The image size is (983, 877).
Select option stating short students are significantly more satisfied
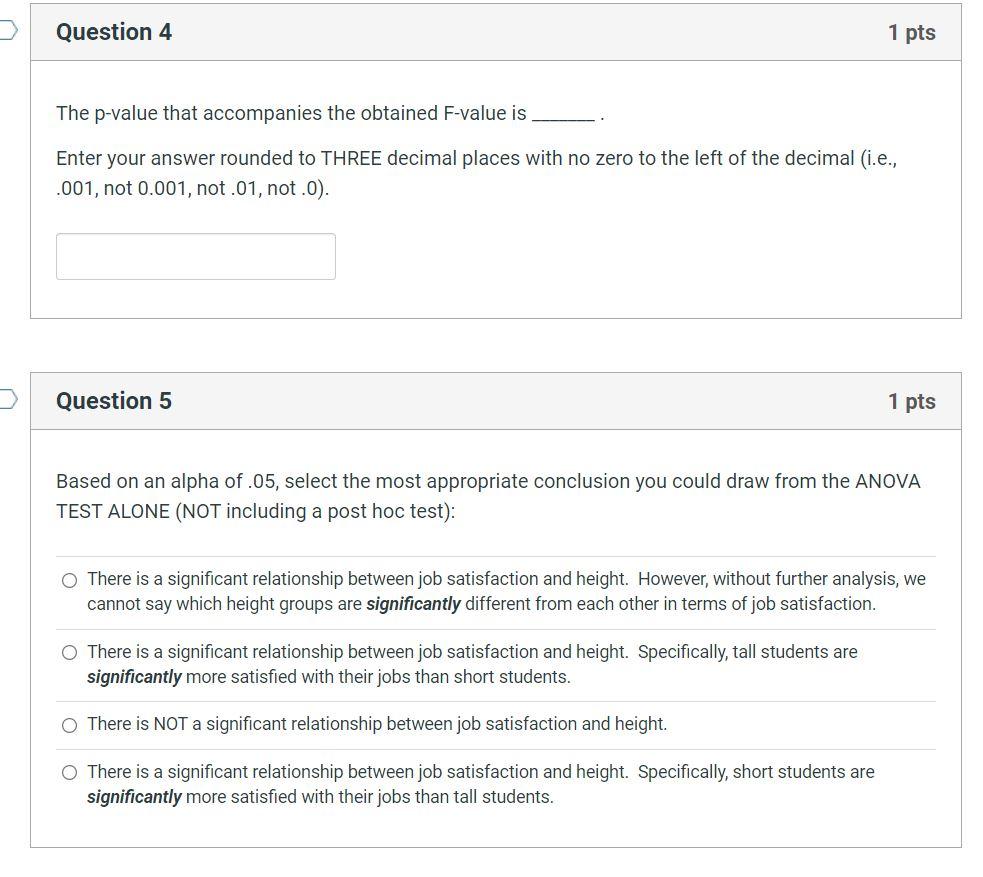tap(70, 772)
